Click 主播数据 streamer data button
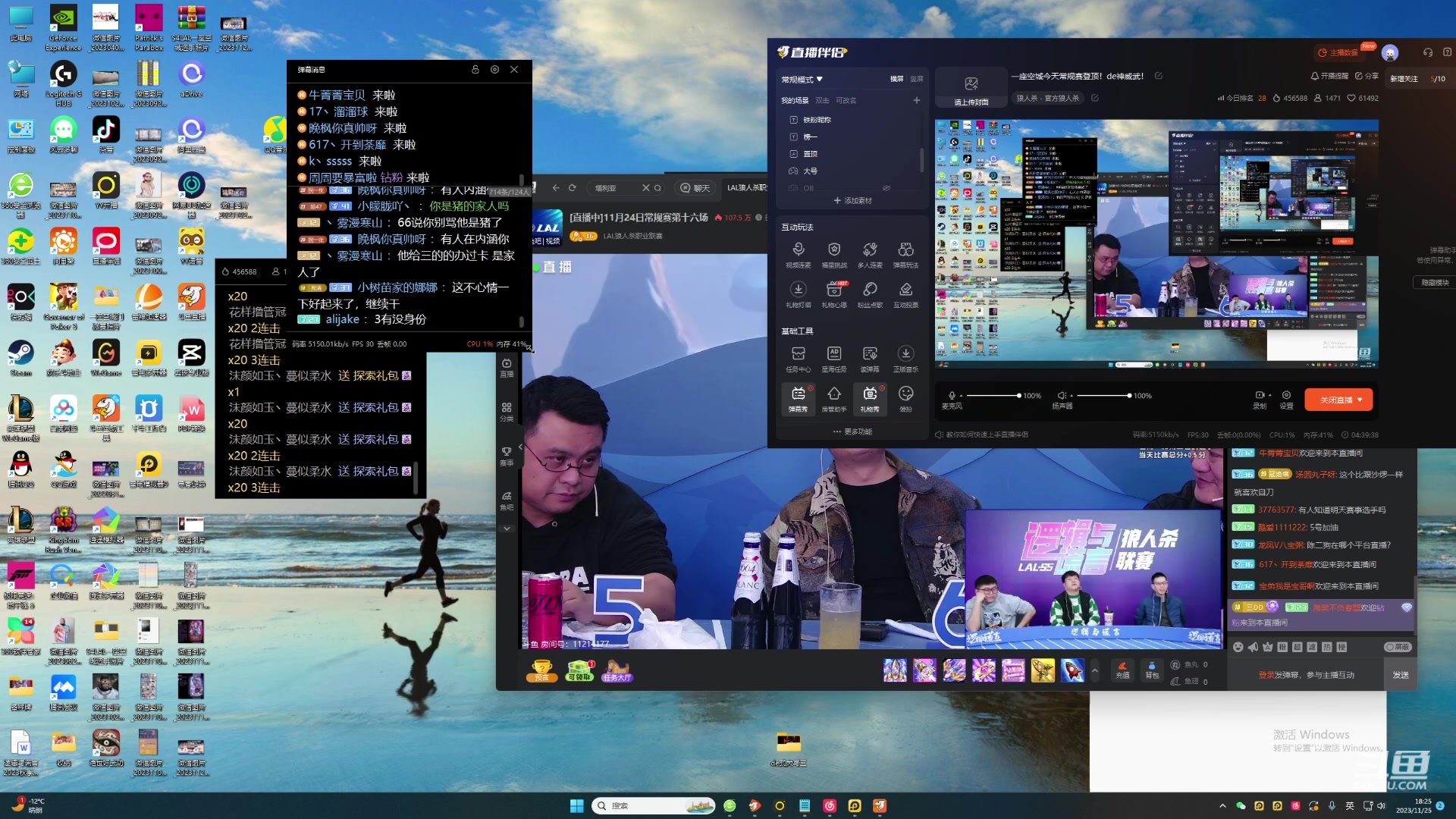 [1338, 52]
